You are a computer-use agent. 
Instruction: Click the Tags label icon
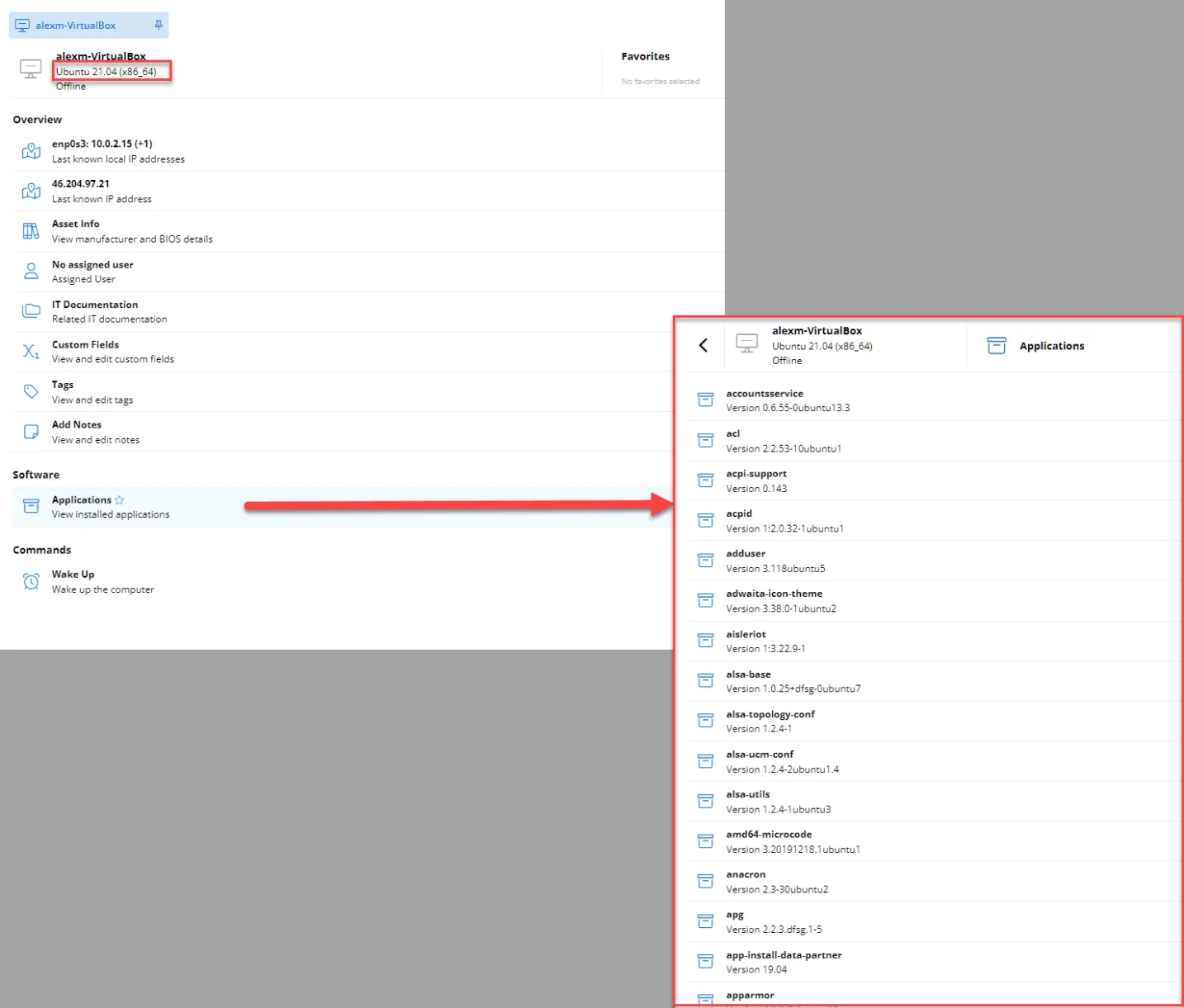(x=31, y=391)
